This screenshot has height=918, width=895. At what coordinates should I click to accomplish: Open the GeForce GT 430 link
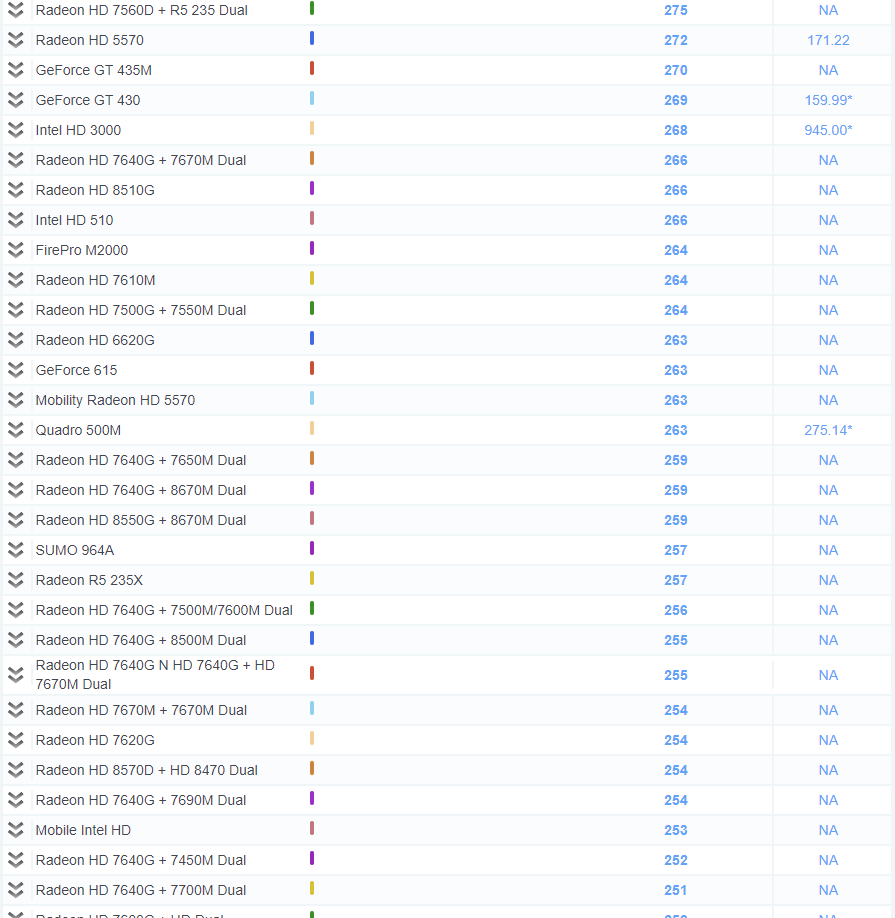coord(88,100)
